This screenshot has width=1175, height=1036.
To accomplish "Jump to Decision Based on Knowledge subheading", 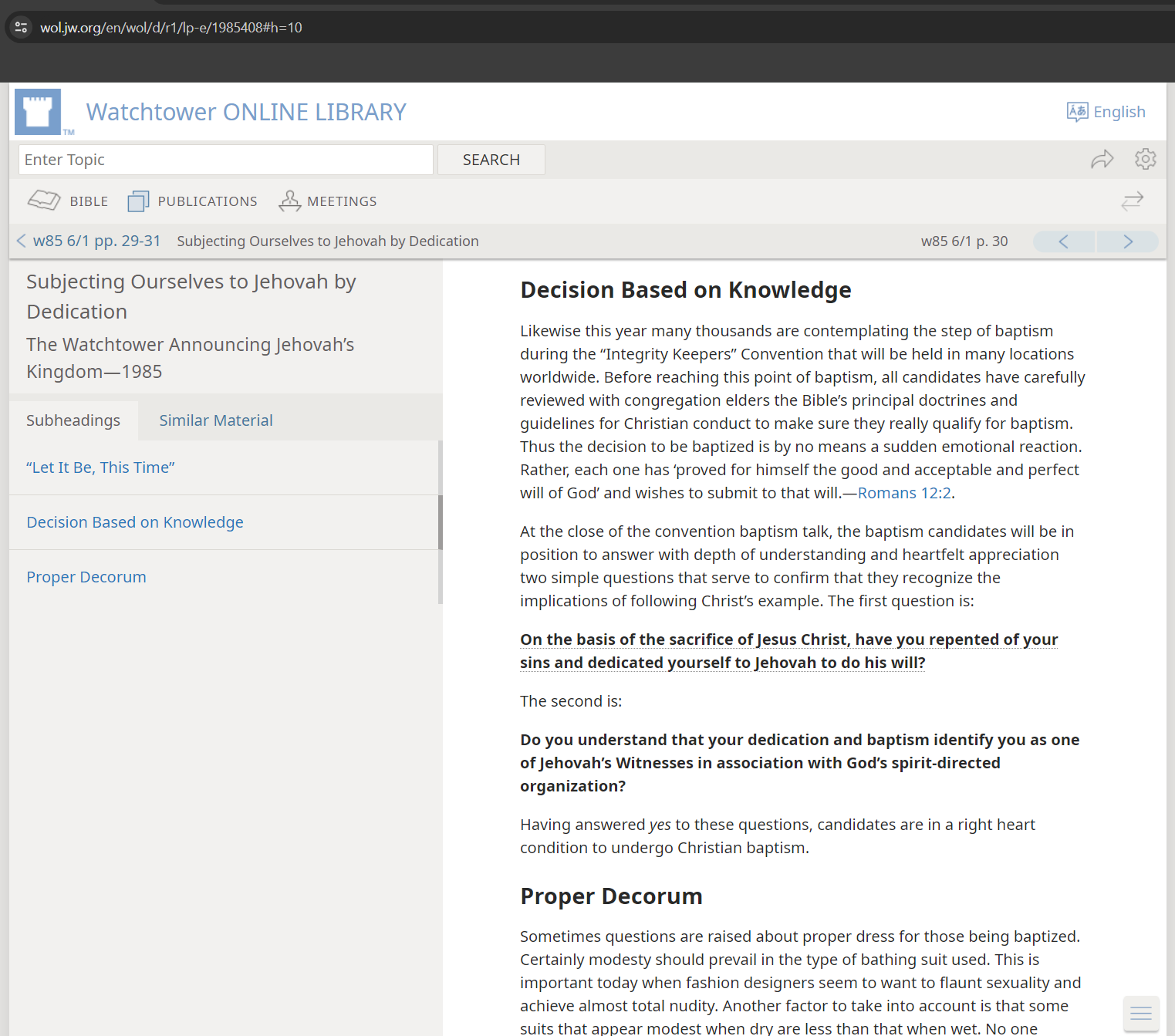I will [x=135, y=522].
